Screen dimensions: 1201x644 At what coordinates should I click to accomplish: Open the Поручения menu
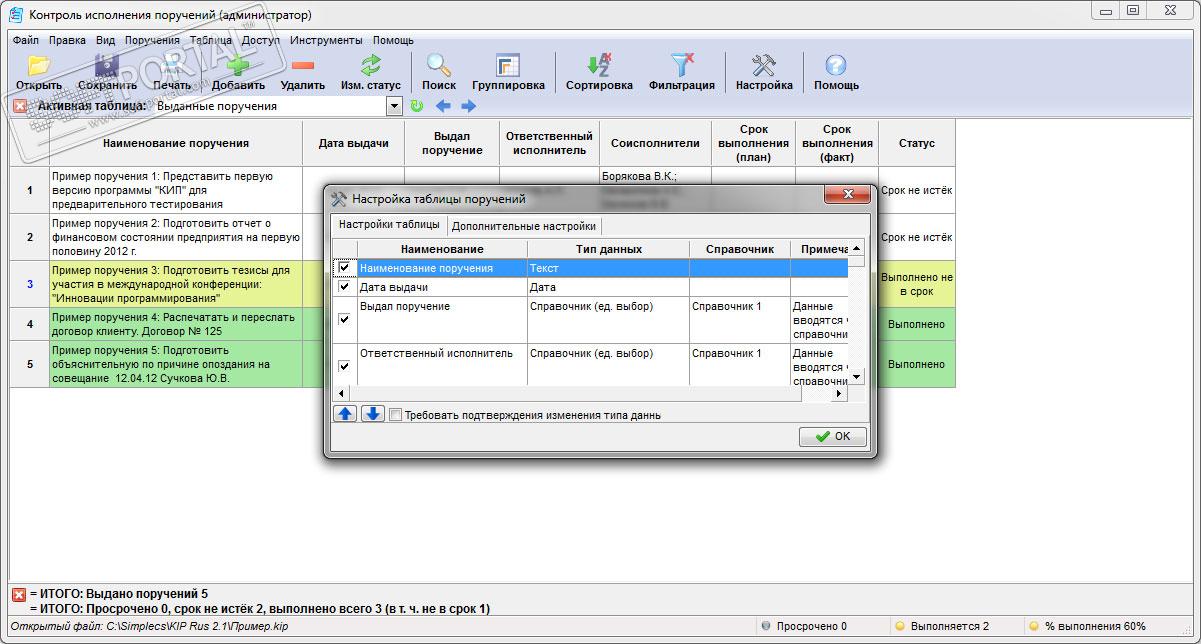(x=152, y=41)
